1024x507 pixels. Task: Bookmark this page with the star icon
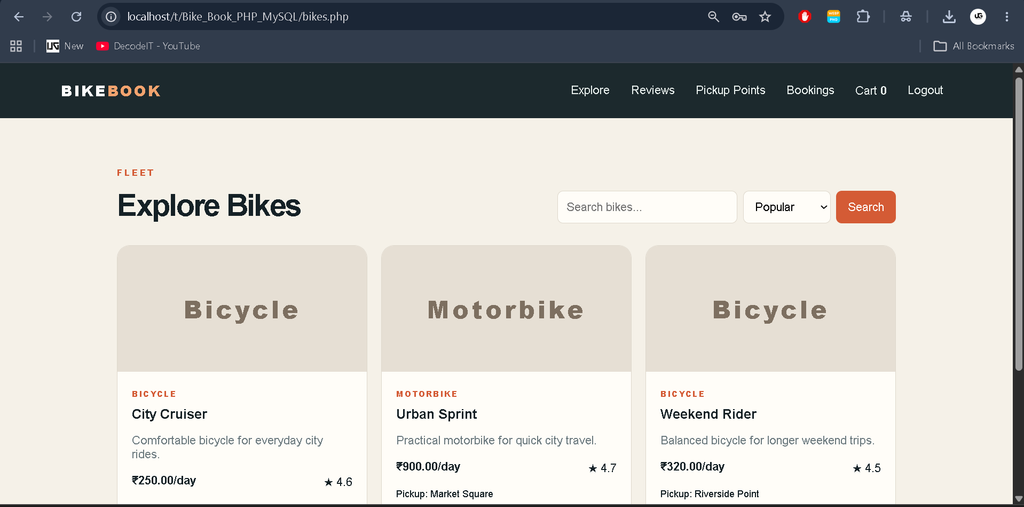[x=765, y=17]
